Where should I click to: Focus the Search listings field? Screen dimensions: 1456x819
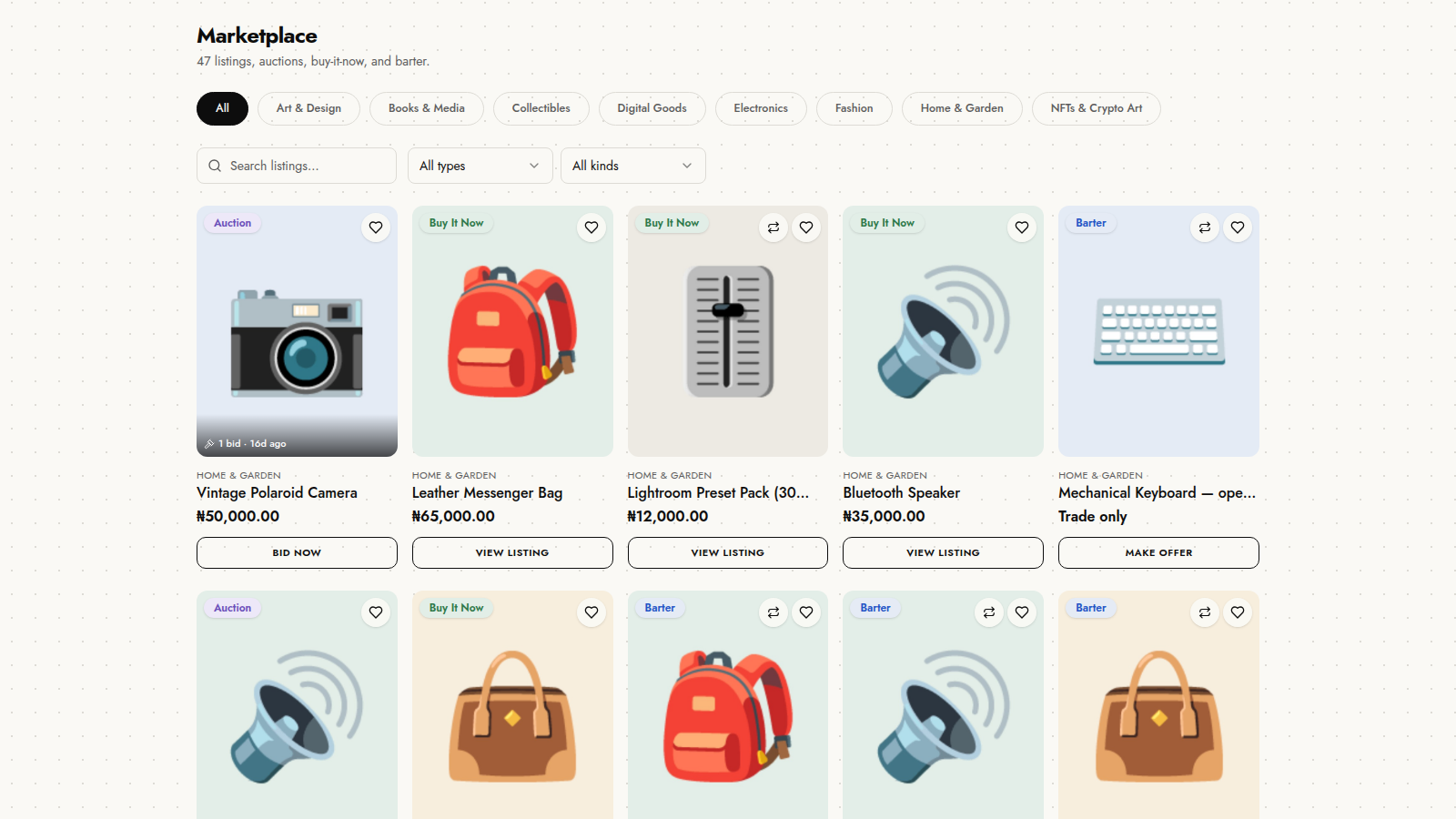point(297,166)
